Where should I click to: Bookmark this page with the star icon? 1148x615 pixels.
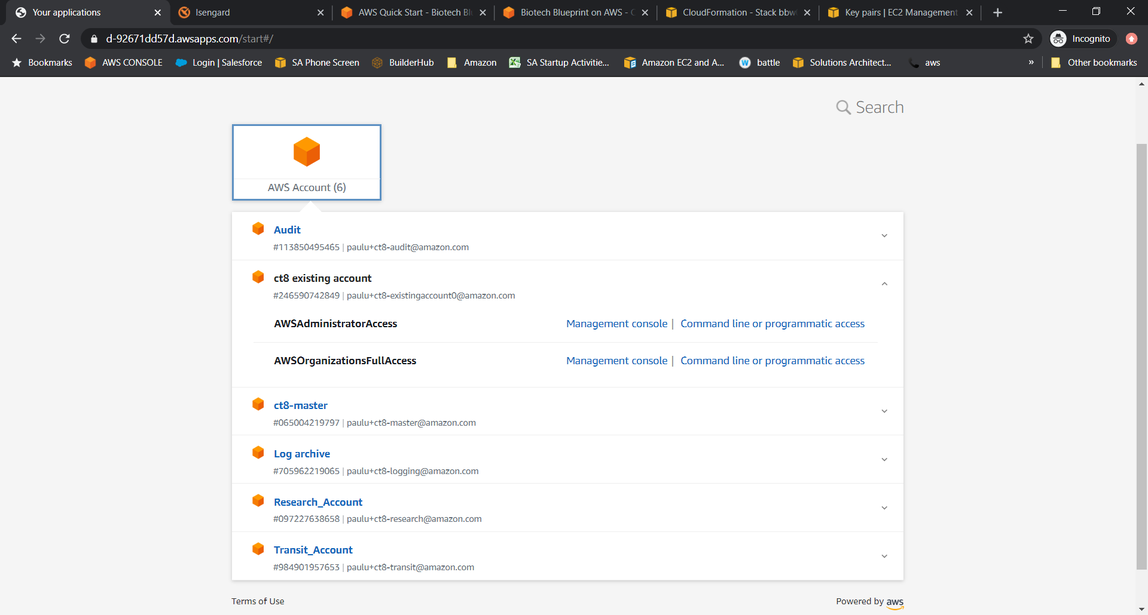(1028, 39)
